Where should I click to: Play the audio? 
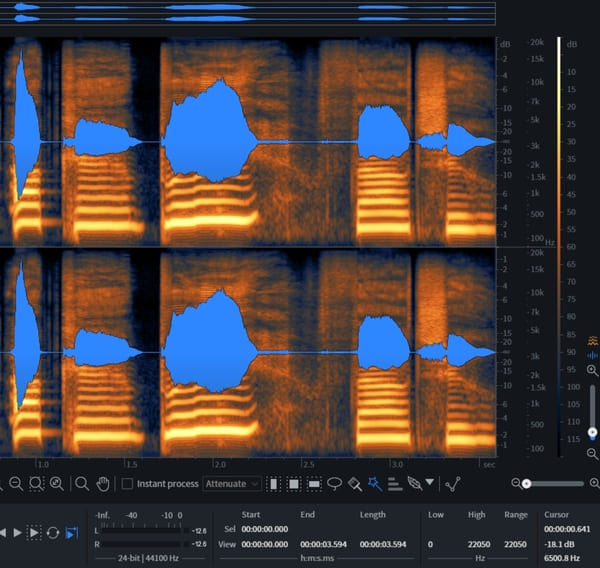point(17,532)
